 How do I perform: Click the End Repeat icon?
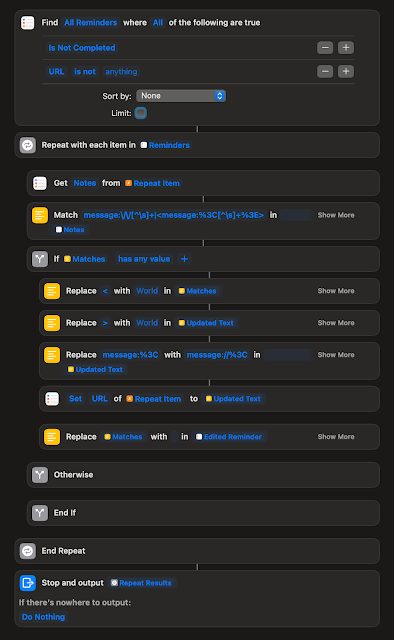point(28,551)
